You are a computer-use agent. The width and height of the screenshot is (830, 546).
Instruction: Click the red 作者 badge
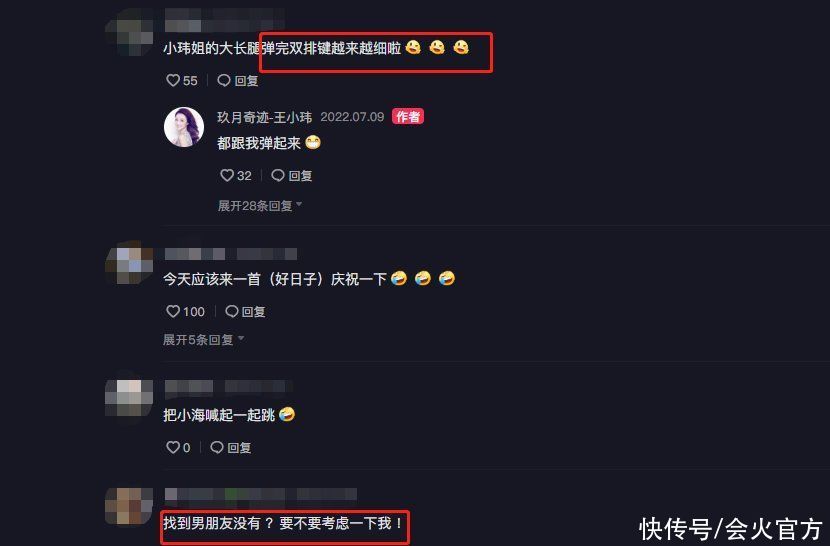point(408,117)
